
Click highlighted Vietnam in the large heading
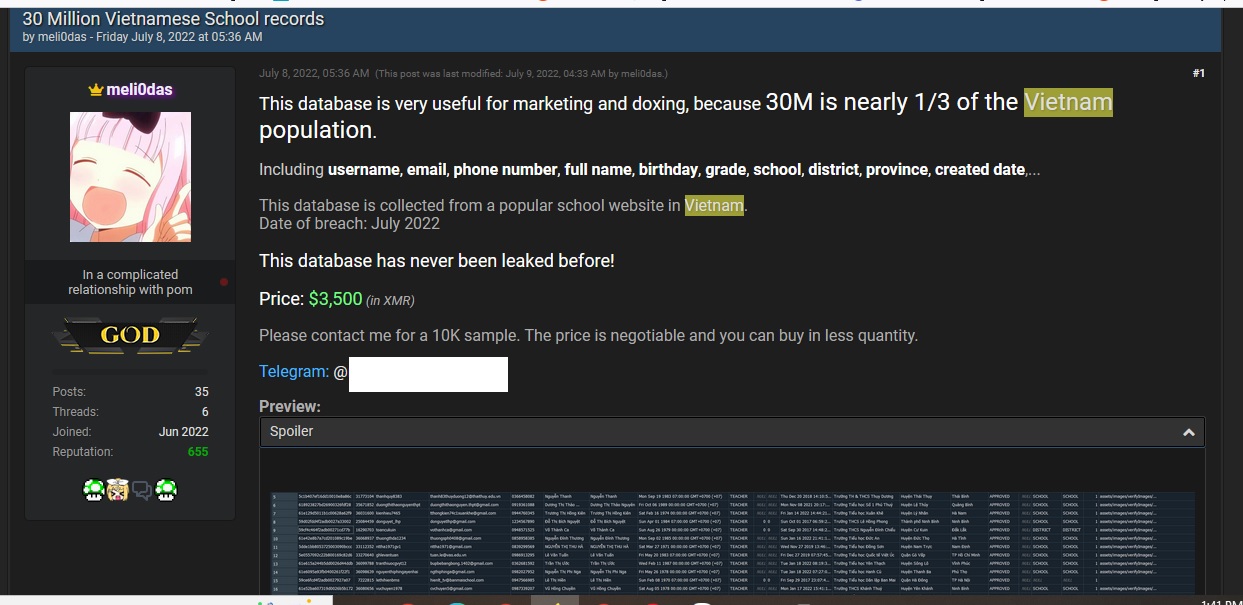[1067, 102]
